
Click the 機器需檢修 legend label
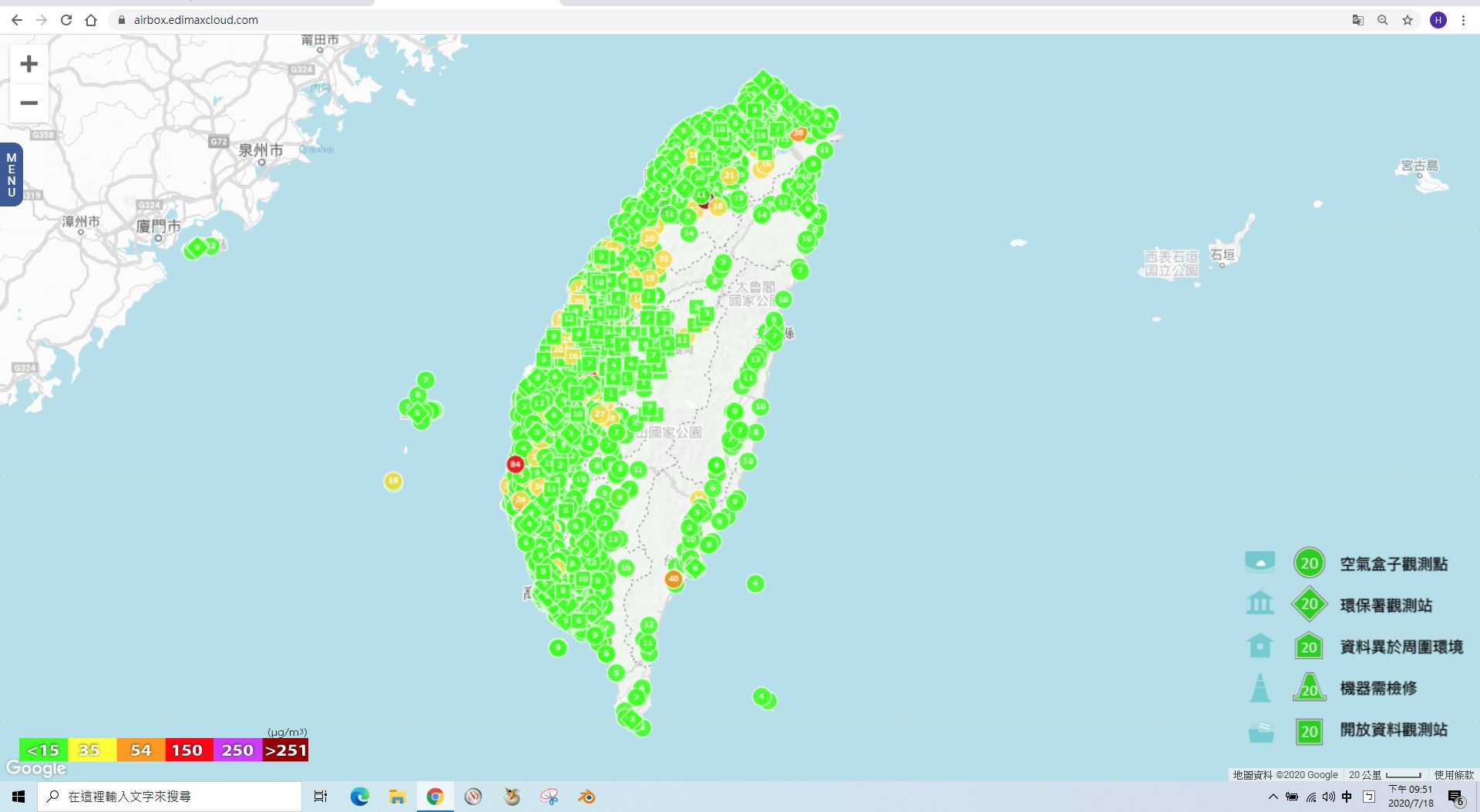pos(1378,688)
